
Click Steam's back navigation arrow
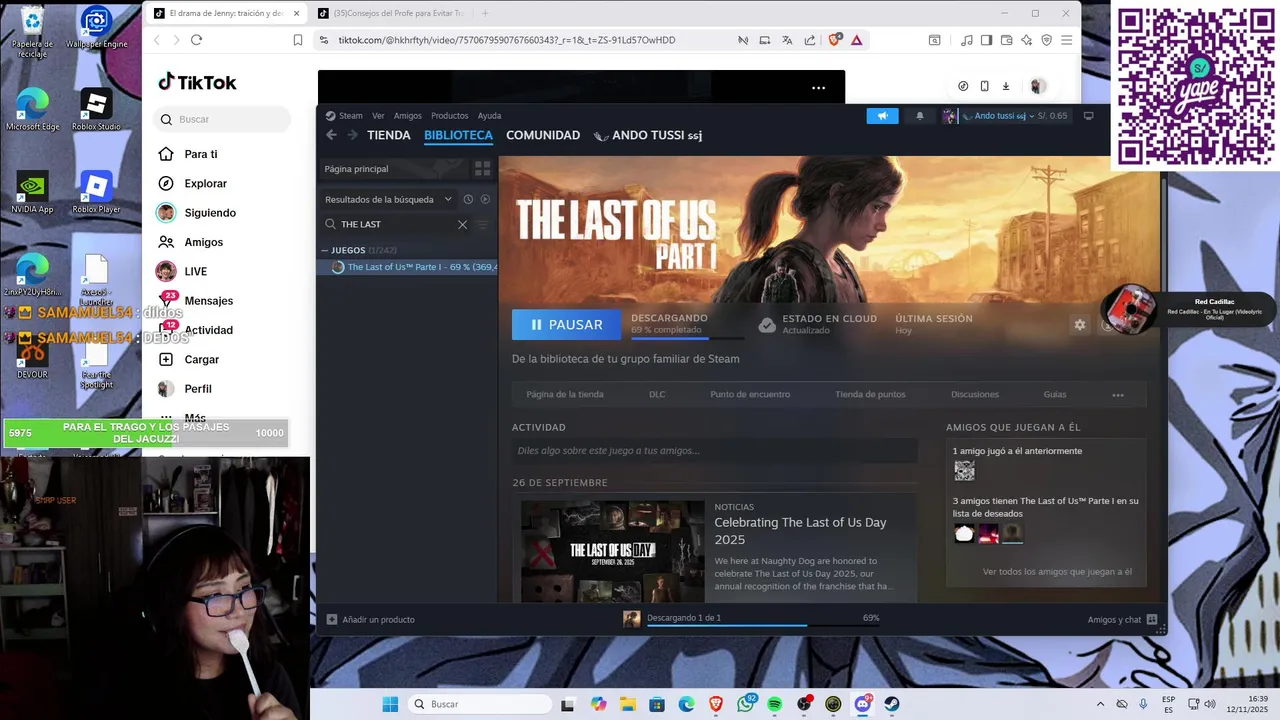point(331,135)
